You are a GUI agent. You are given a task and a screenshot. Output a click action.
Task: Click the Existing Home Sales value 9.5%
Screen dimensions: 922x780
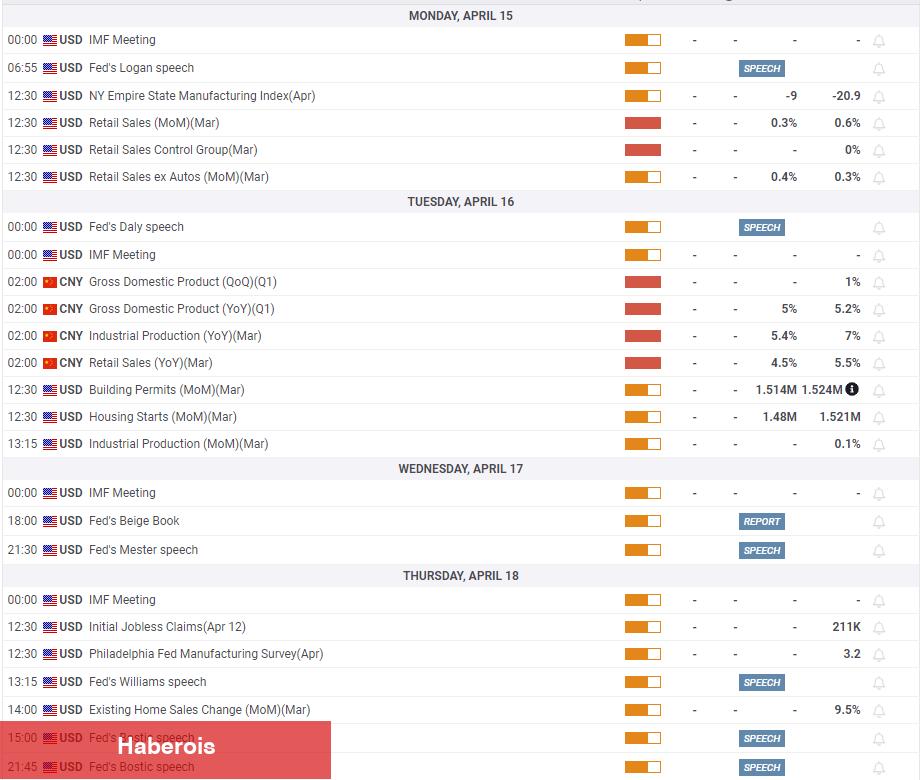[847, 710]
